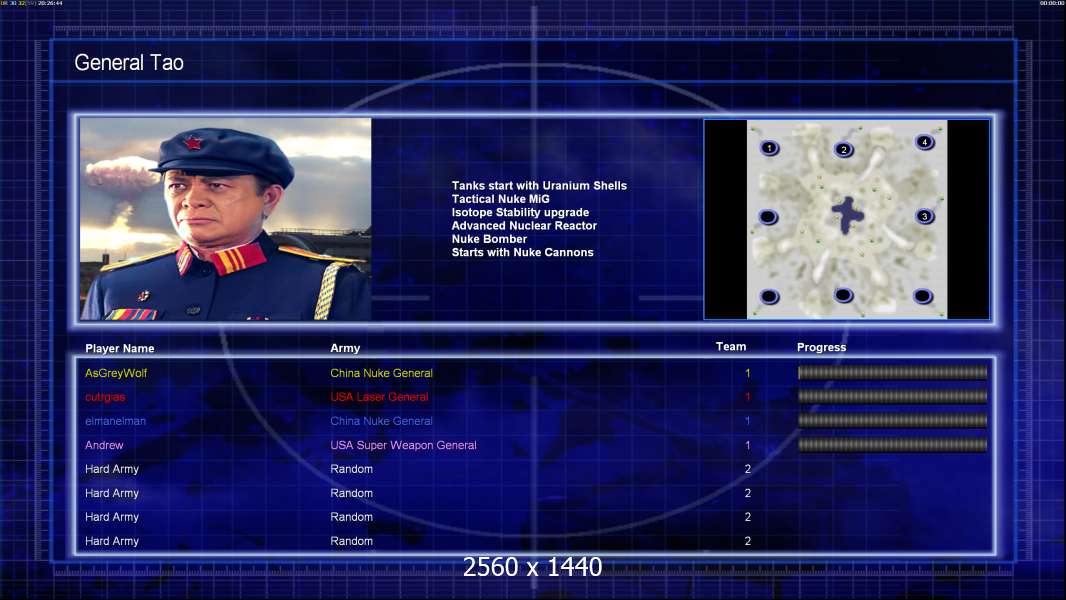The height and width of the screenshot is (600, 1066).
Task: Select player name "Andrew"
Action: click(104, 445)
